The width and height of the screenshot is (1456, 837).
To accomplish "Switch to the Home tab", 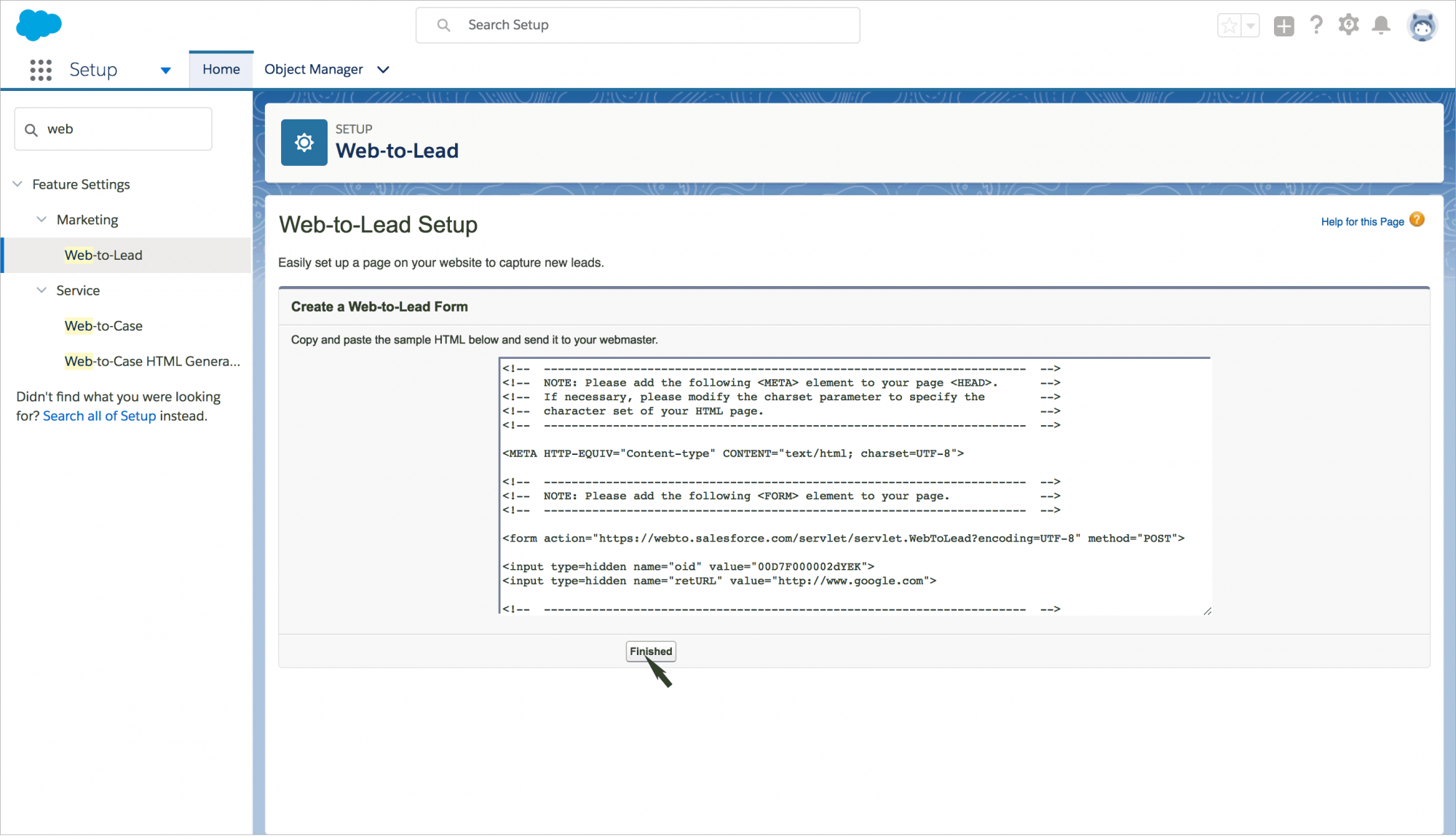I will [x=221, y=69].
